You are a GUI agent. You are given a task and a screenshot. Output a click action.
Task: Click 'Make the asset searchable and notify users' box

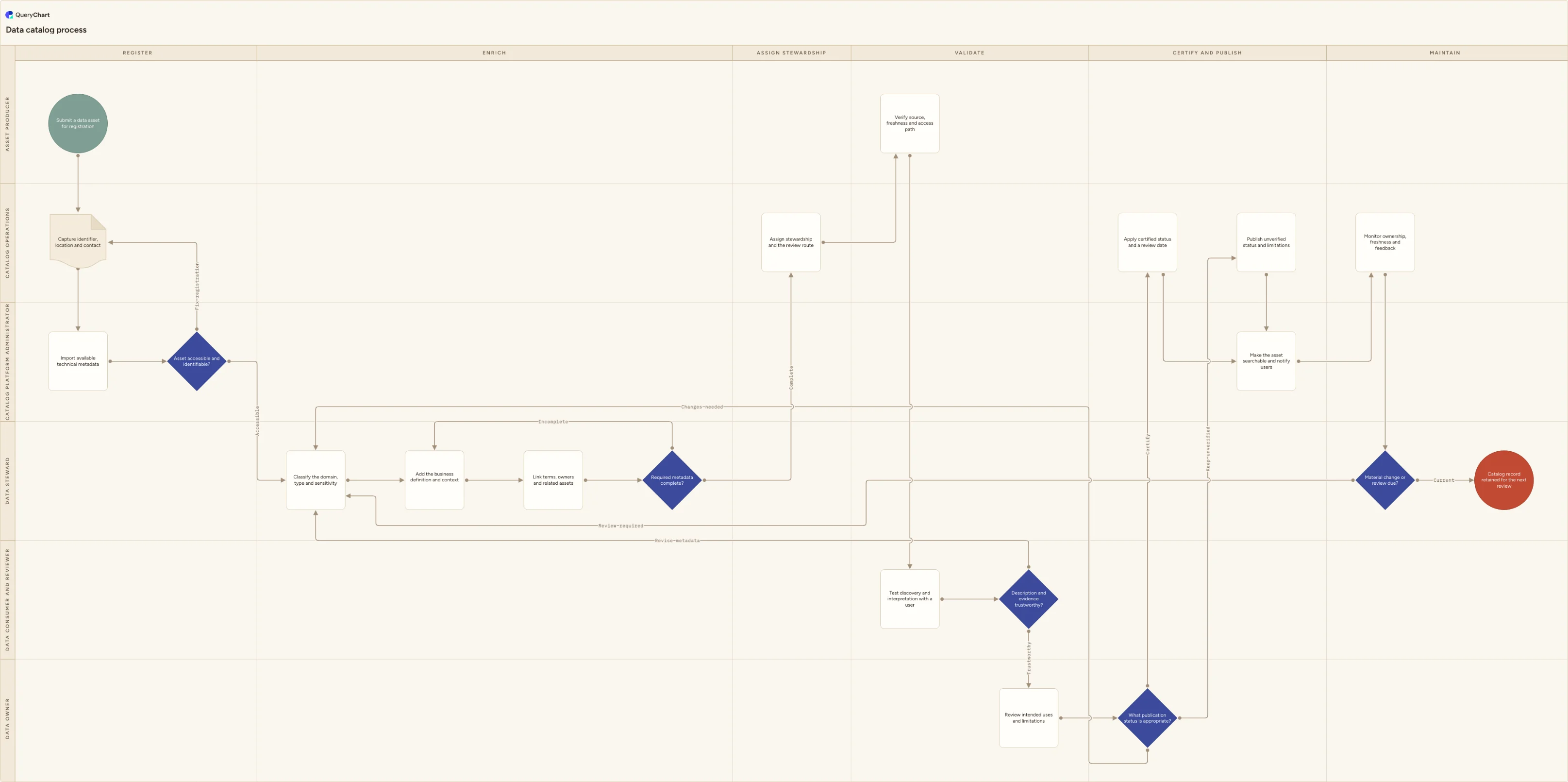[x=1266, y=361]
